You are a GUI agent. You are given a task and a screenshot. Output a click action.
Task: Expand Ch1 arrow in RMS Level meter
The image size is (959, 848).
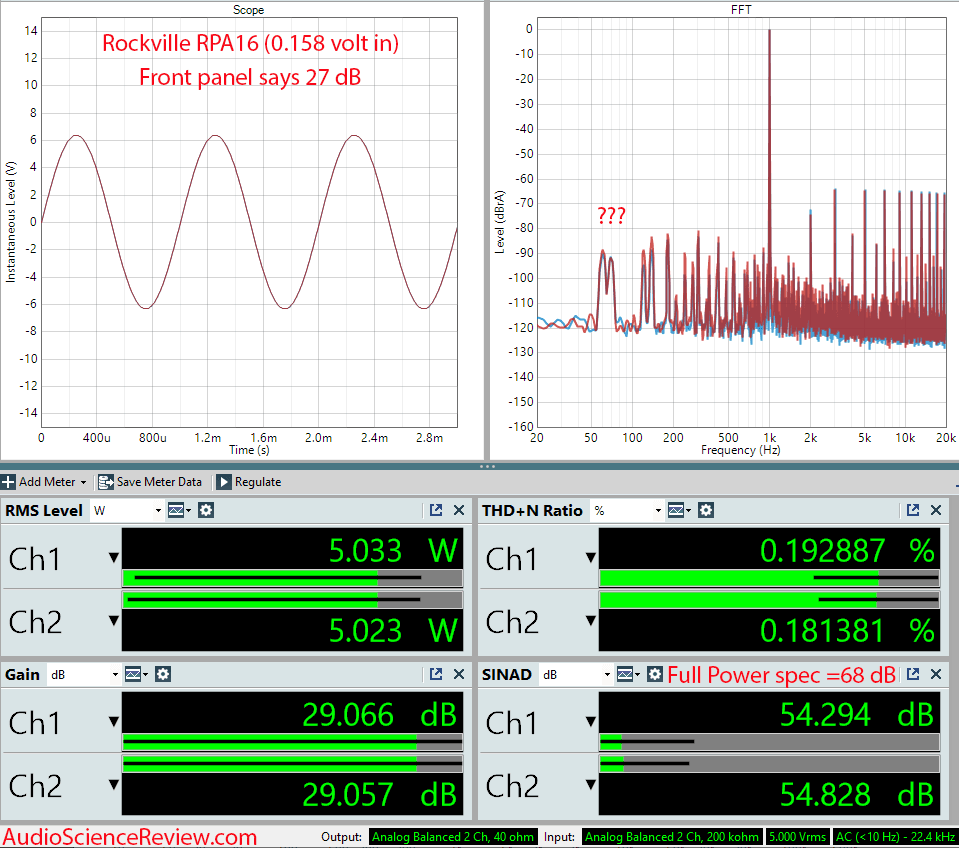click(114, 558)
